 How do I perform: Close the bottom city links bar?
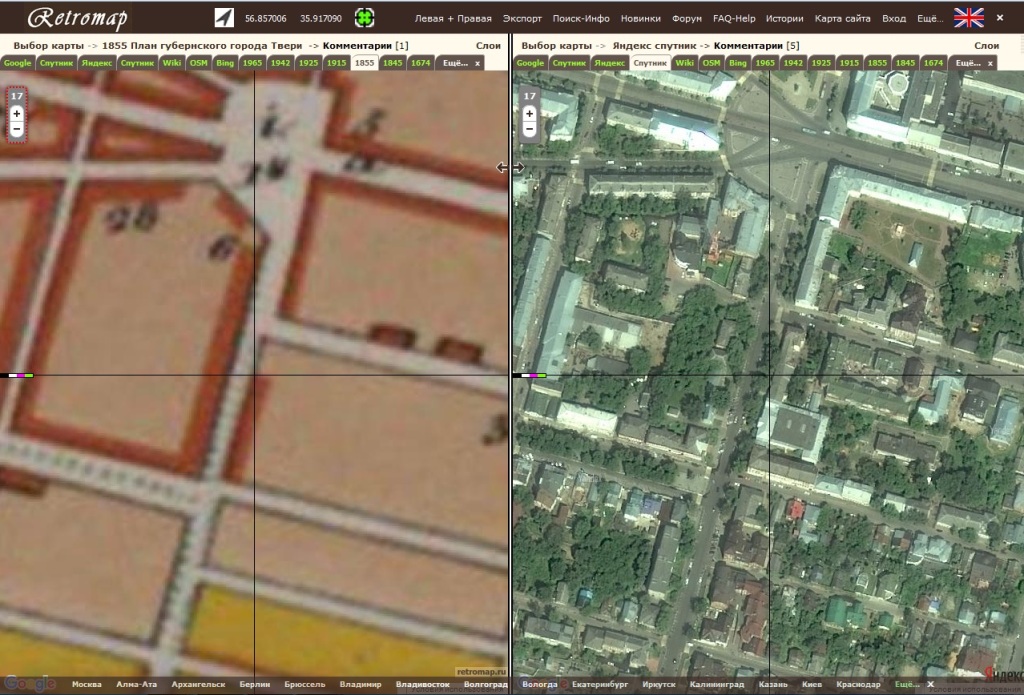click(x=931, y=684)
